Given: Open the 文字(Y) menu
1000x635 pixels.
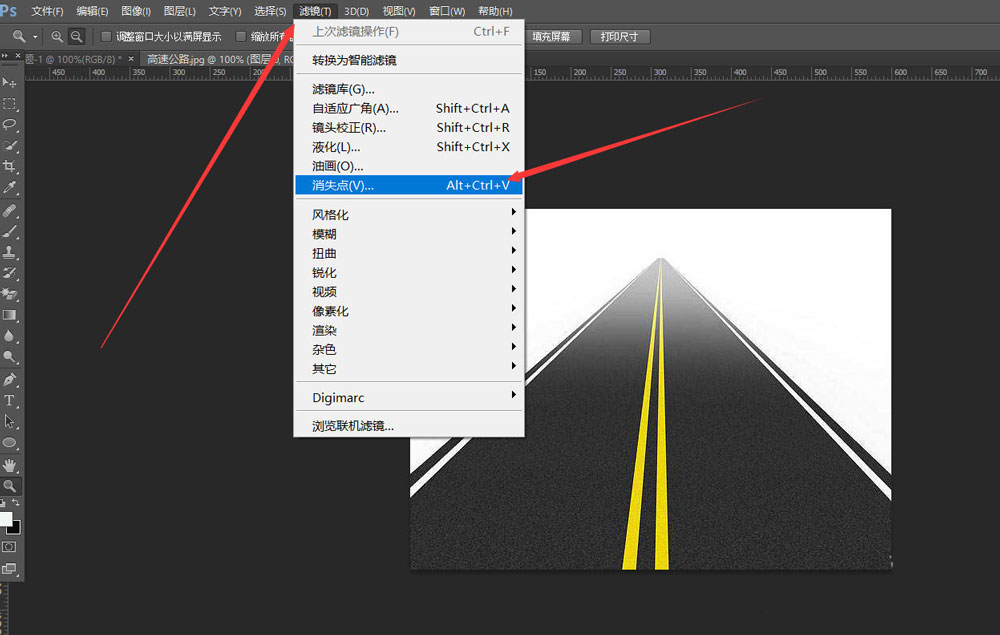Looking at the screenshot, I should point(224,11).
